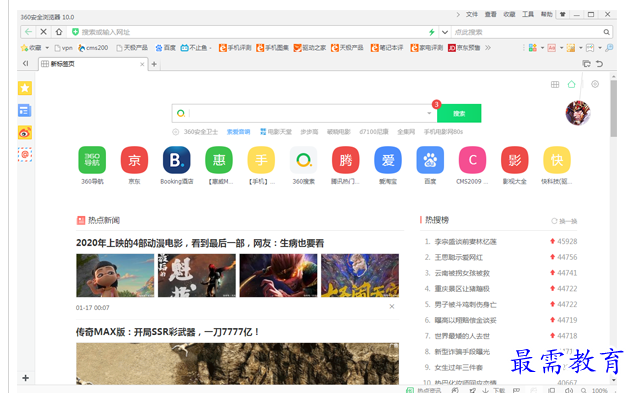Image resolution: width=632 pixels, height=393 pixels.
Task: Open new tab page settings gear
Action: pos(595,84)
